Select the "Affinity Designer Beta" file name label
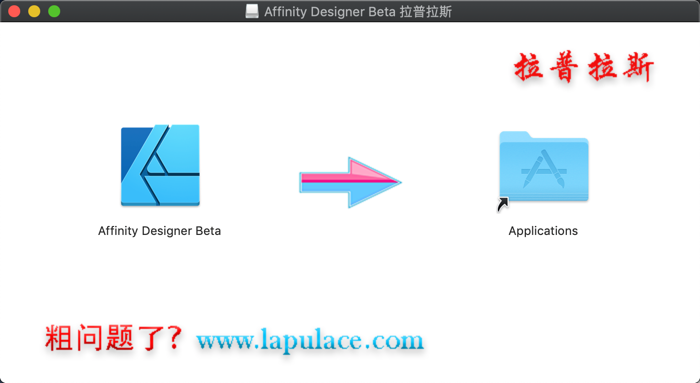The width and height of the screenshot is (700, 383). pos(159,231)
